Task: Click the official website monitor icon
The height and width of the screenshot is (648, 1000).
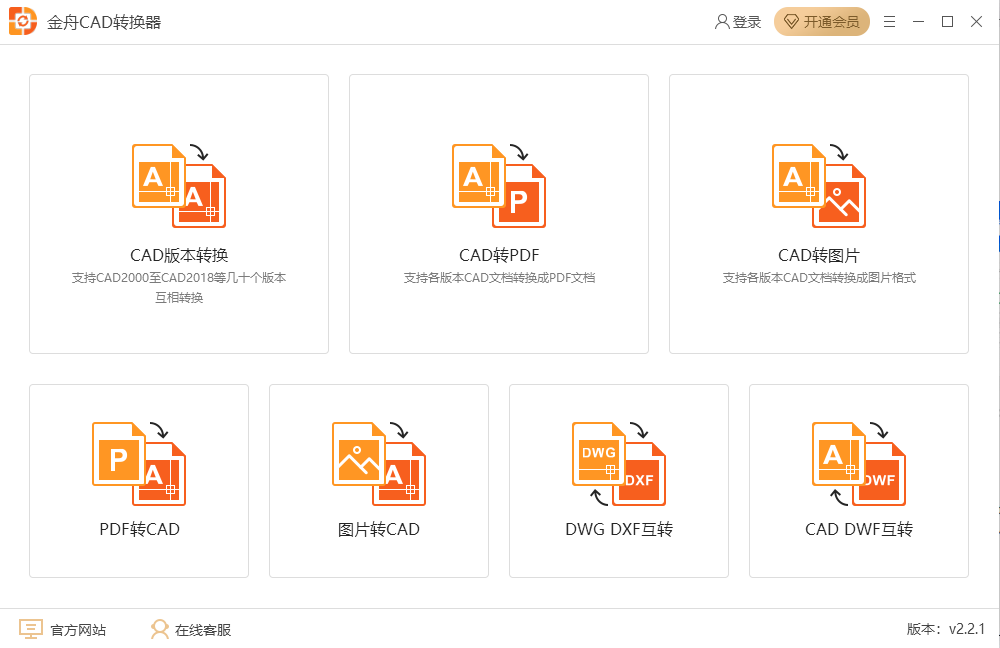Action: click(x=31, y=629)
